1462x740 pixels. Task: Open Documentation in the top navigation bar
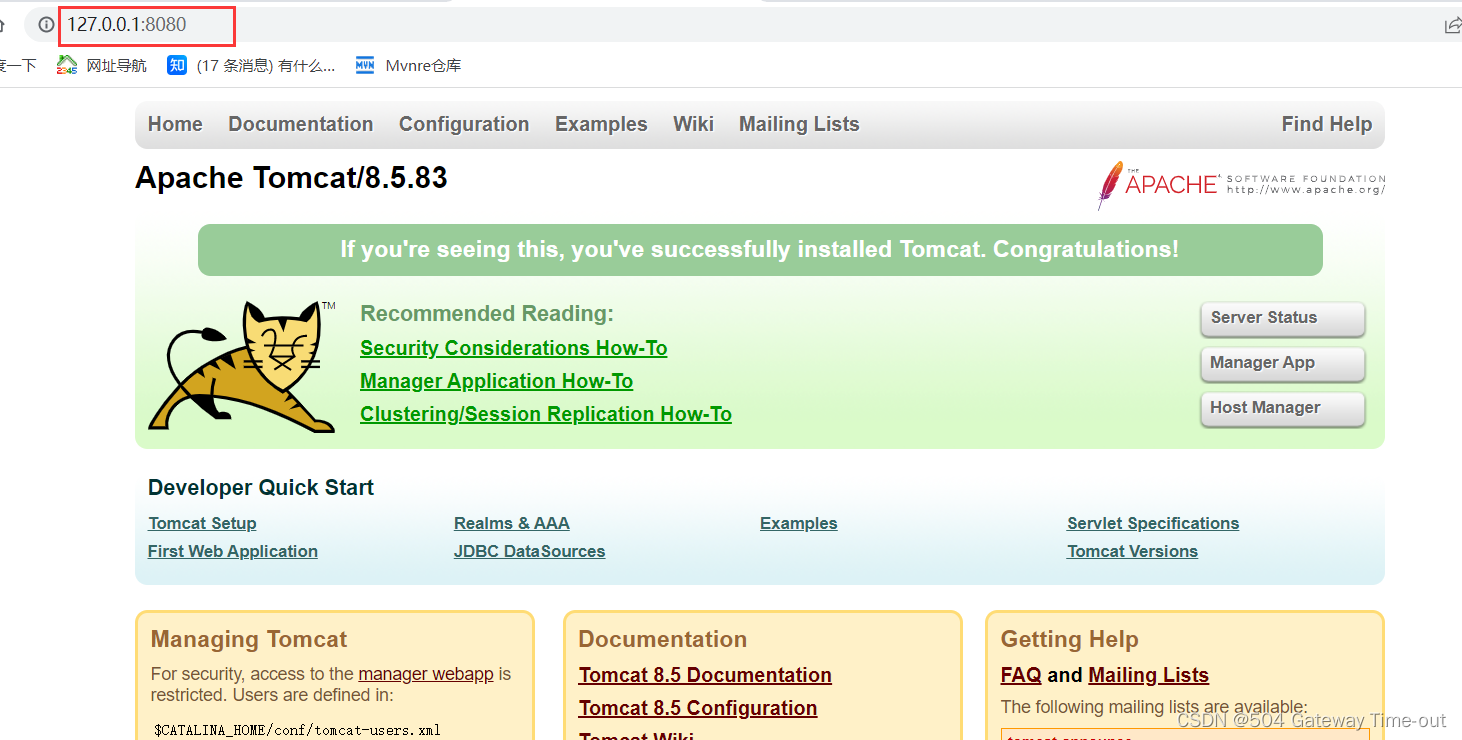[x=301, y=124]
